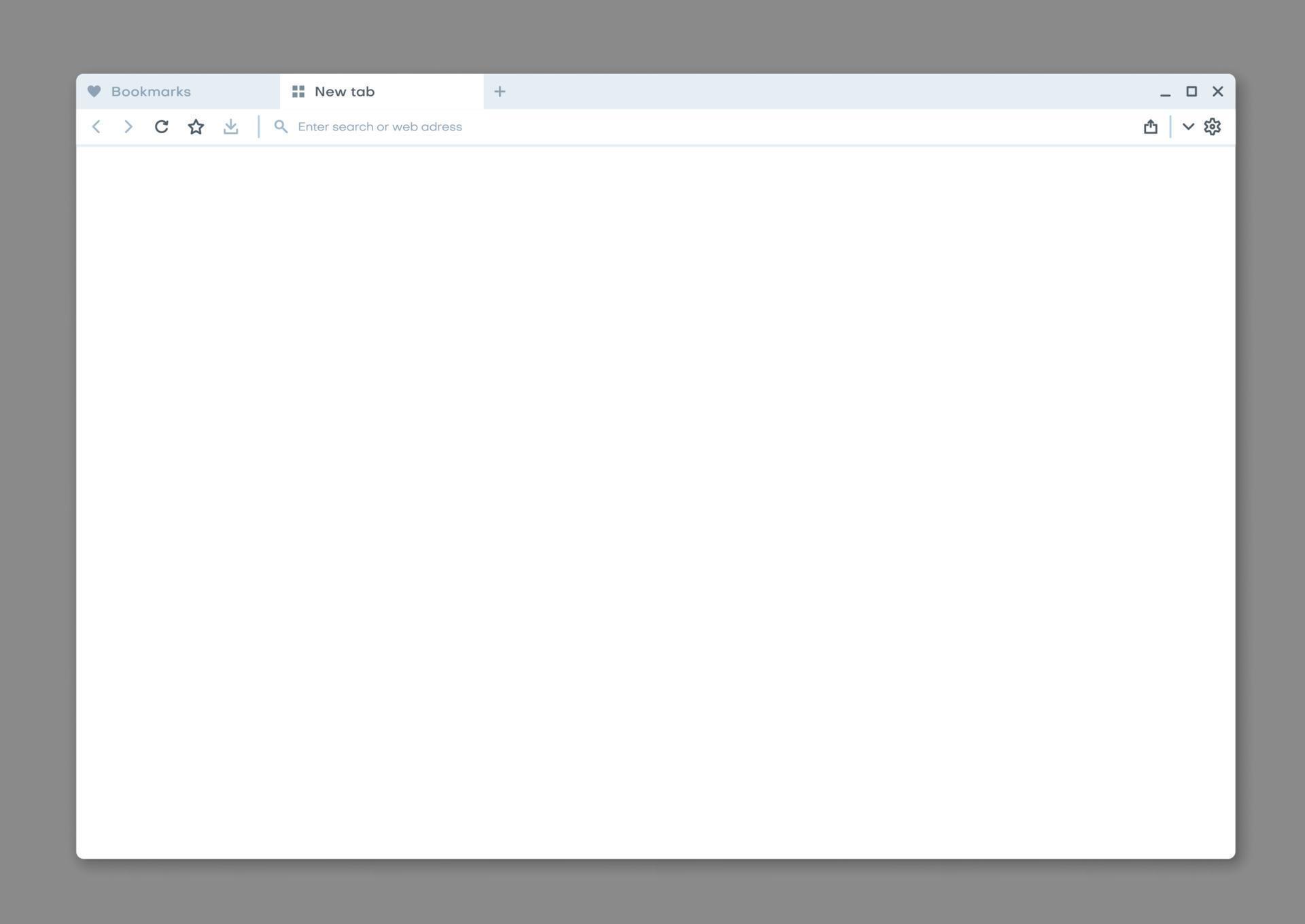Go back using the left arrow

pyautogui.click(x=96, y=126)
